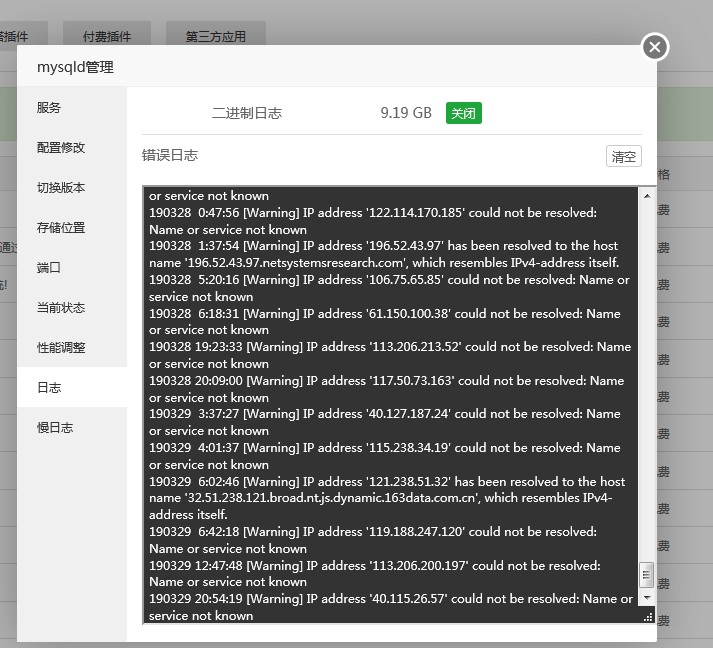
Task: Select 存储位置 in the sidebar
Action: (x=61, y=228)
